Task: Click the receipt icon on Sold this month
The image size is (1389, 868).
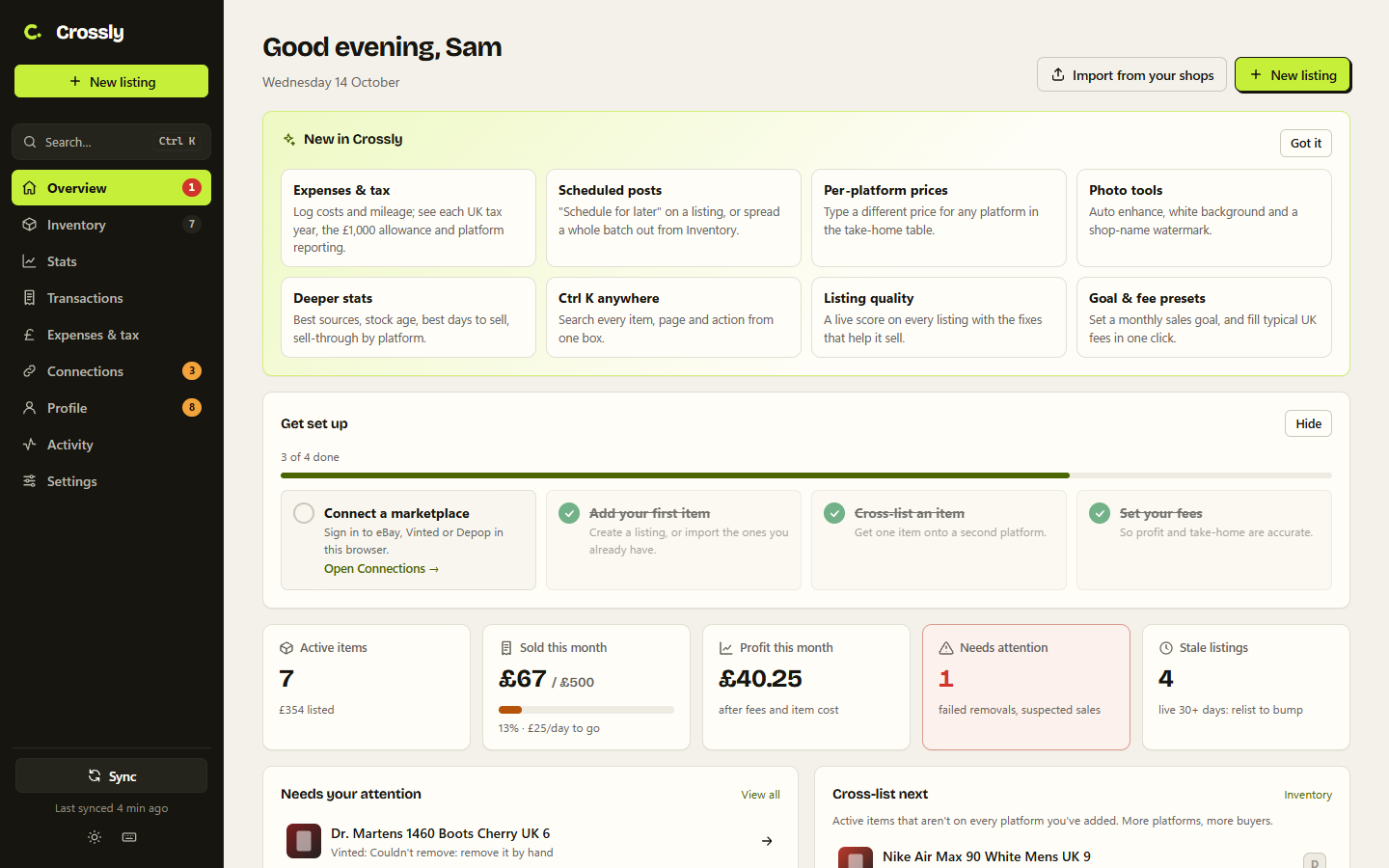Action: coord(506,648)
